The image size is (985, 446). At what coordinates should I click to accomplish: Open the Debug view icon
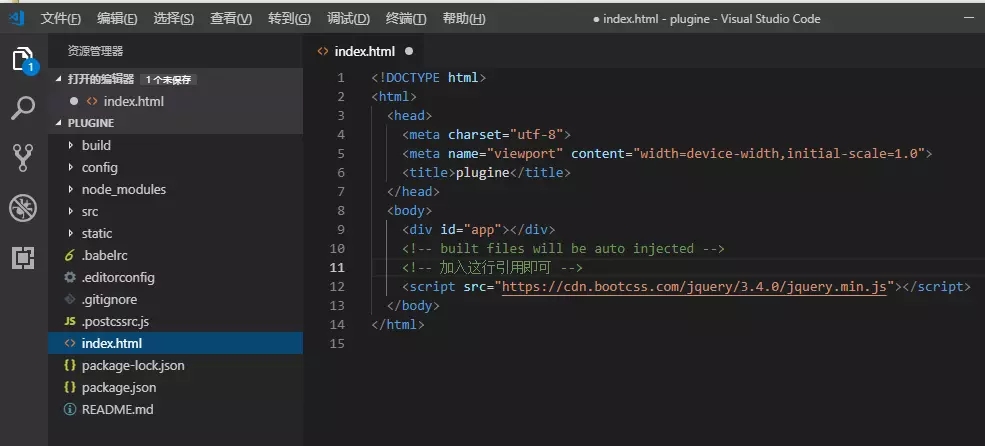pyautogui.click(x=23, y=207)
